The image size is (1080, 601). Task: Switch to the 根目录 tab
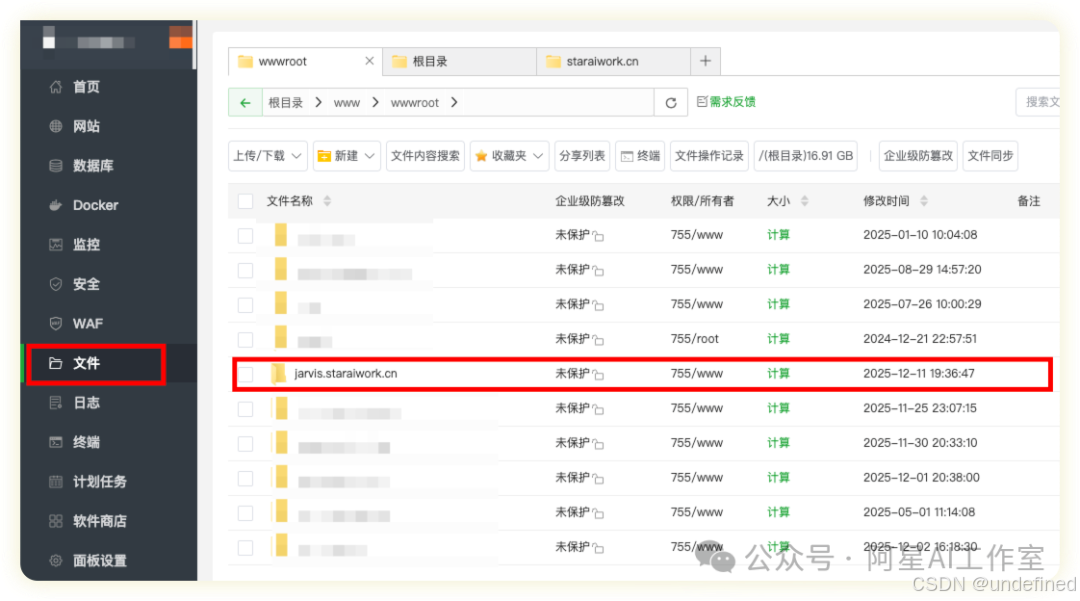459,61
